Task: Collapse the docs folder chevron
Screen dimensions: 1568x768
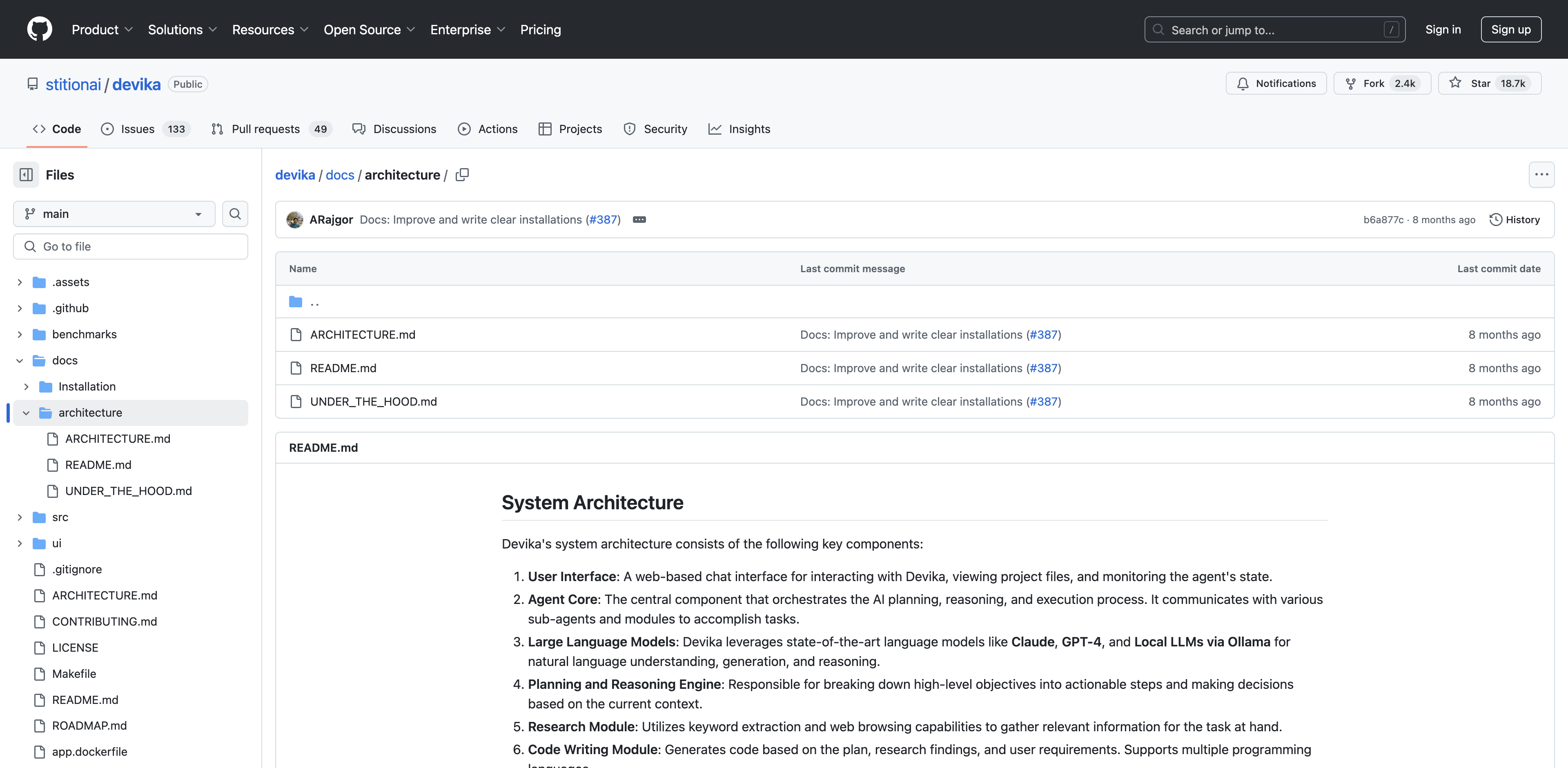Action: (x=20, y=361)
